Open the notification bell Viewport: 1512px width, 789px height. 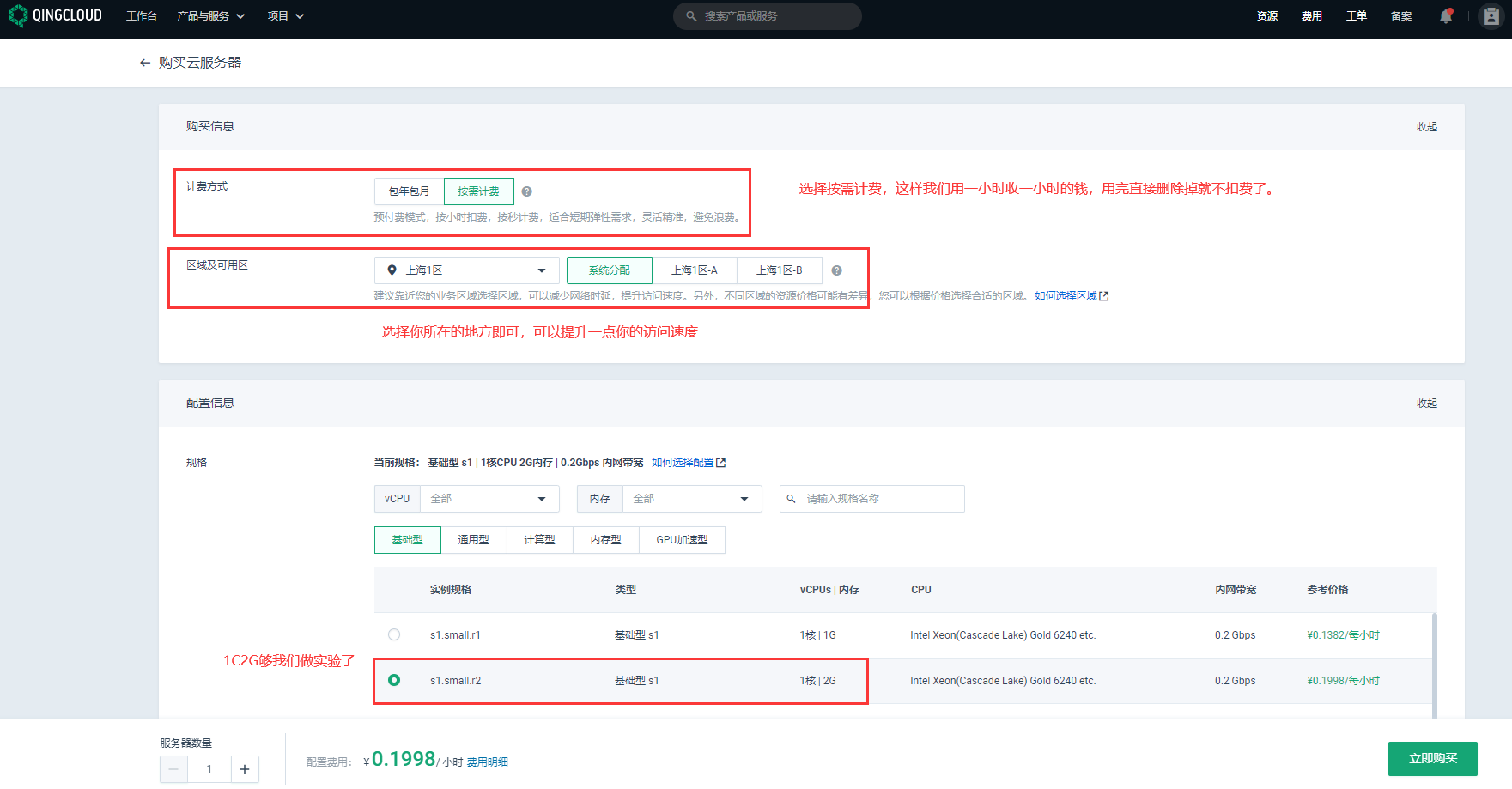(1446, 16)
